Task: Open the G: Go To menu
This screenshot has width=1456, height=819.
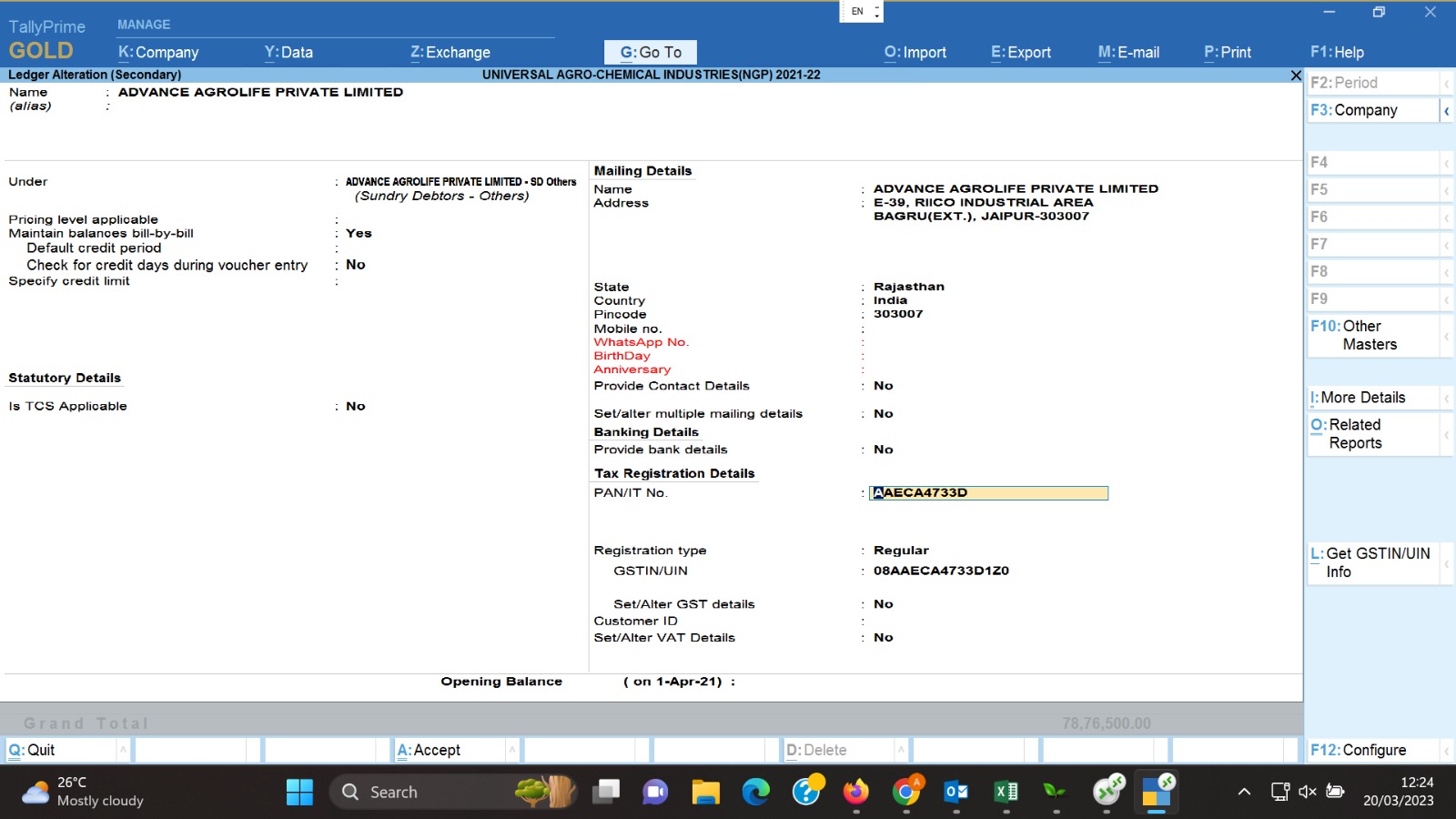Action: pyautogui.click(x=650, y=53)
